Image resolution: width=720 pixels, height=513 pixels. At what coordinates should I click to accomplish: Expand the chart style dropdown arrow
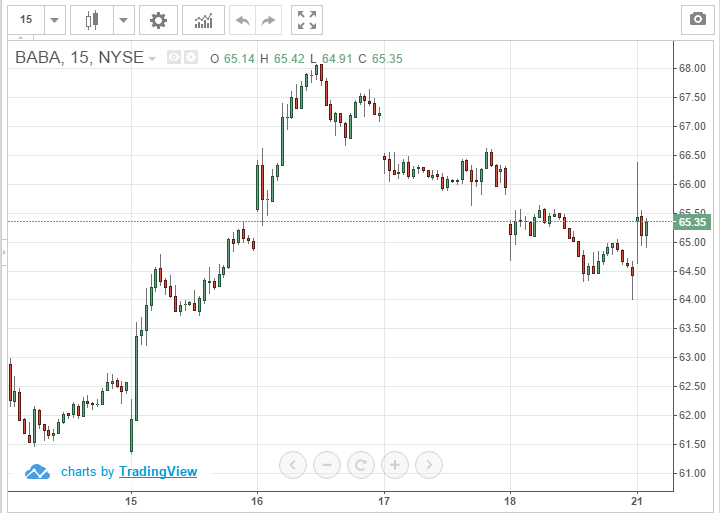(x=122, y=20)
